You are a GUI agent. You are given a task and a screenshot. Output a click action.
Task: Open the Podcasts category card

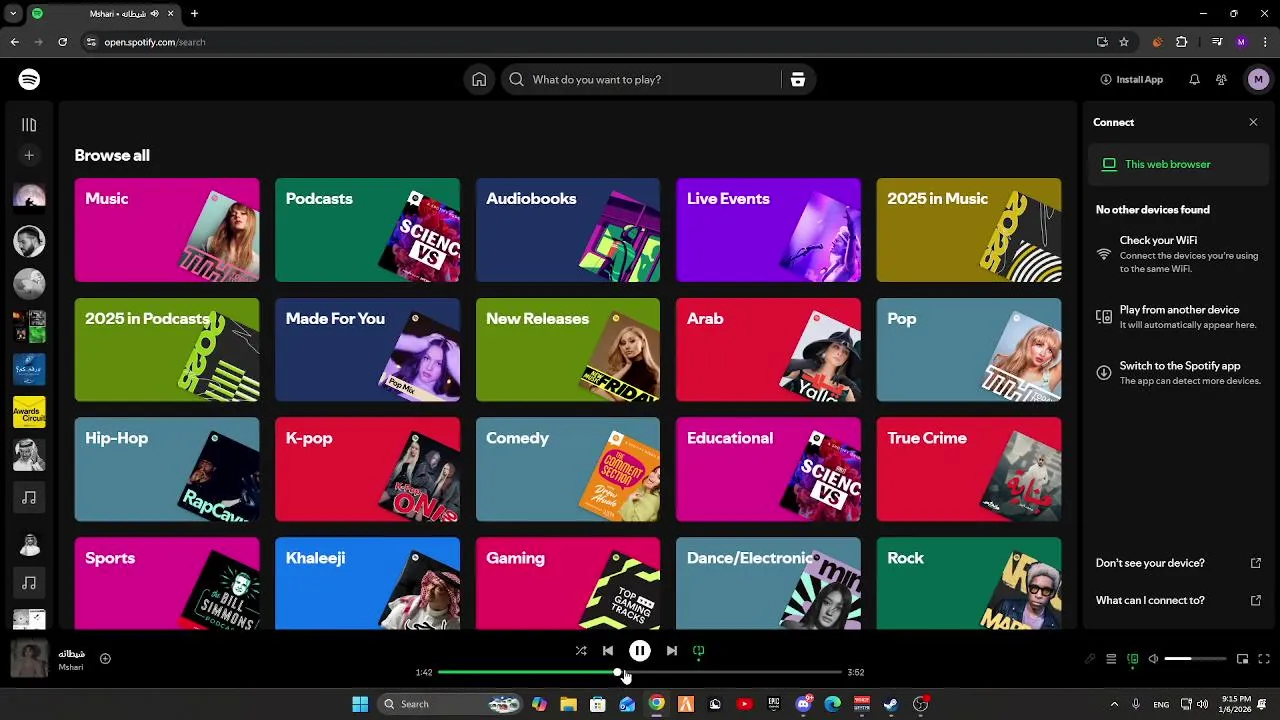367,230
